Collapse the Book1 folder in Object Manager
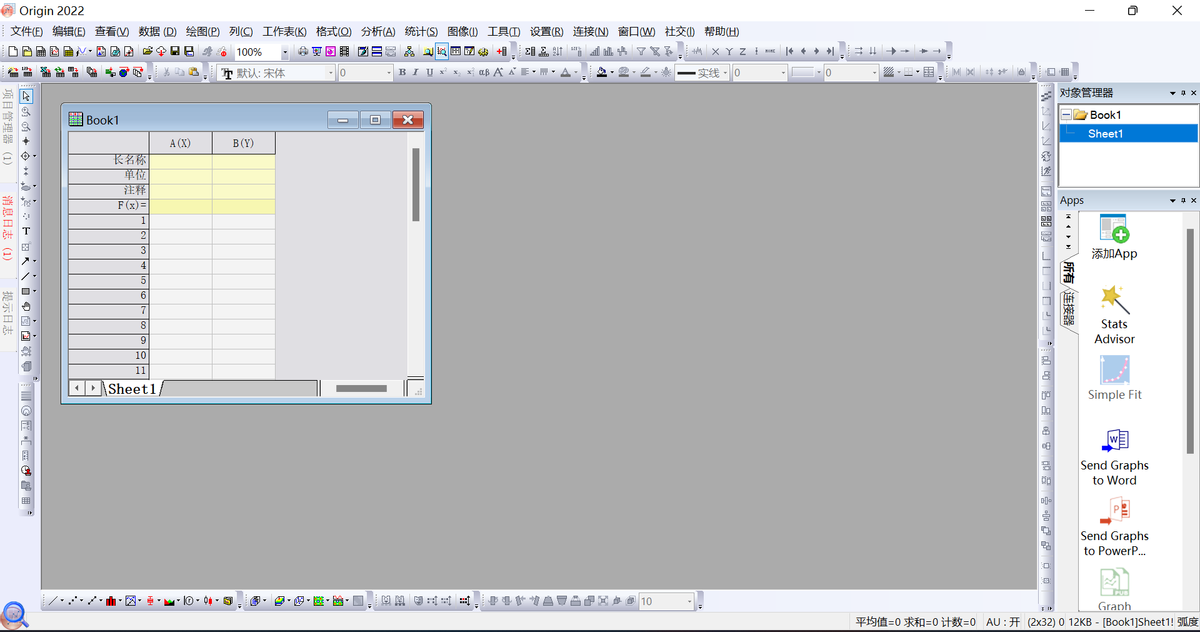This screenshot has height=632, width=1200. [1066, 115]
